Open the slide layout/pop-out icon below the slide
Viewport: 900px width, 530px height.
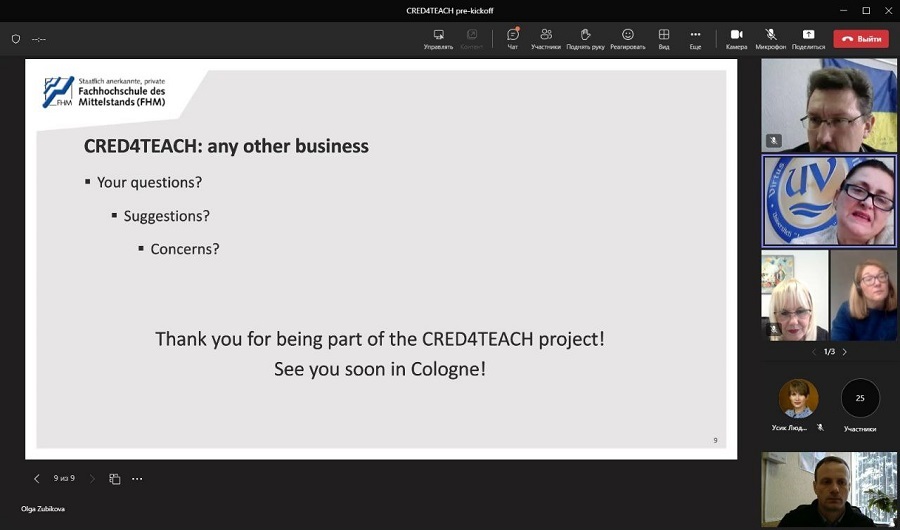click(114, 479)
